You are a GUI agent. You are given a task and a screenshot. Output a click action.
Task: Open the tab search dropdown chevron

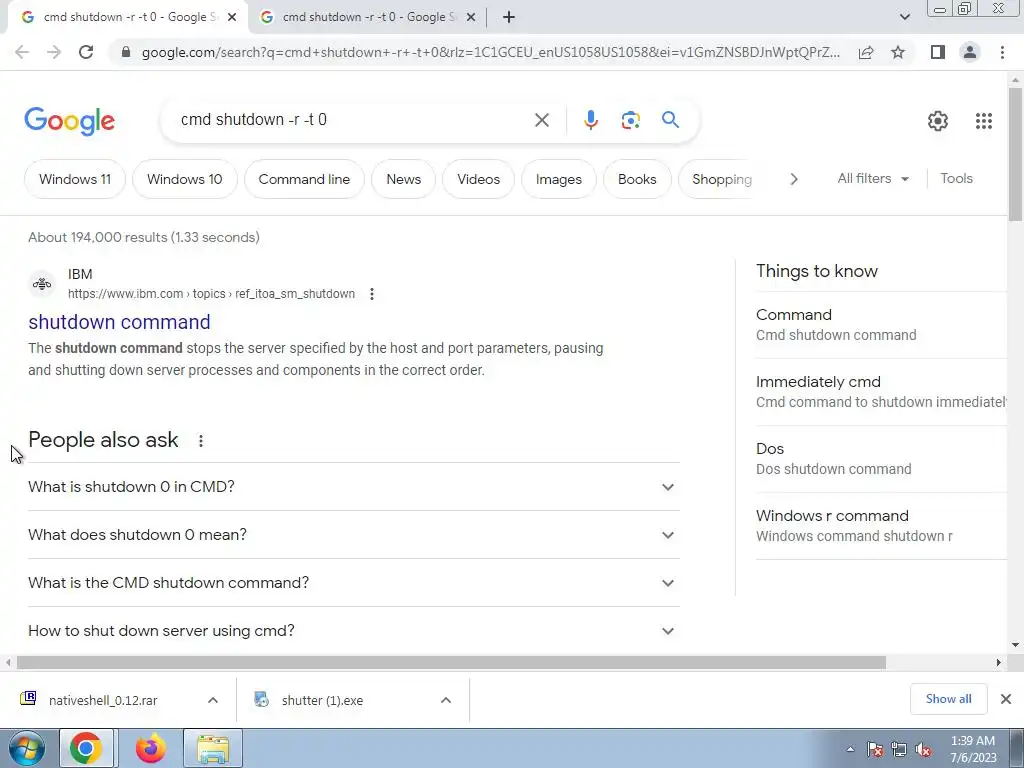904,17
